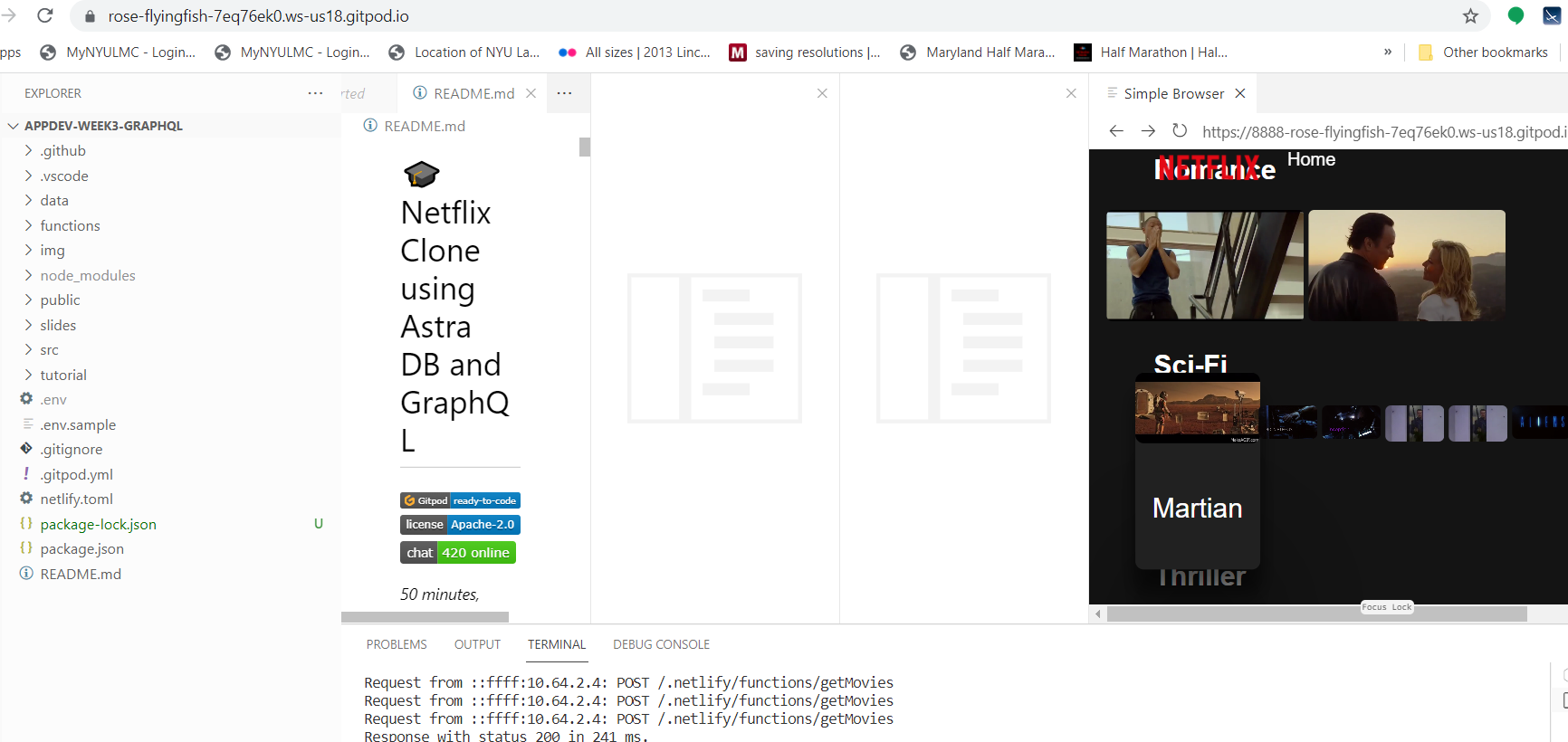The image size is (1568, 742).
Task: Open the MyNYULMC Login first bookmark
Action: coord(118,52)
